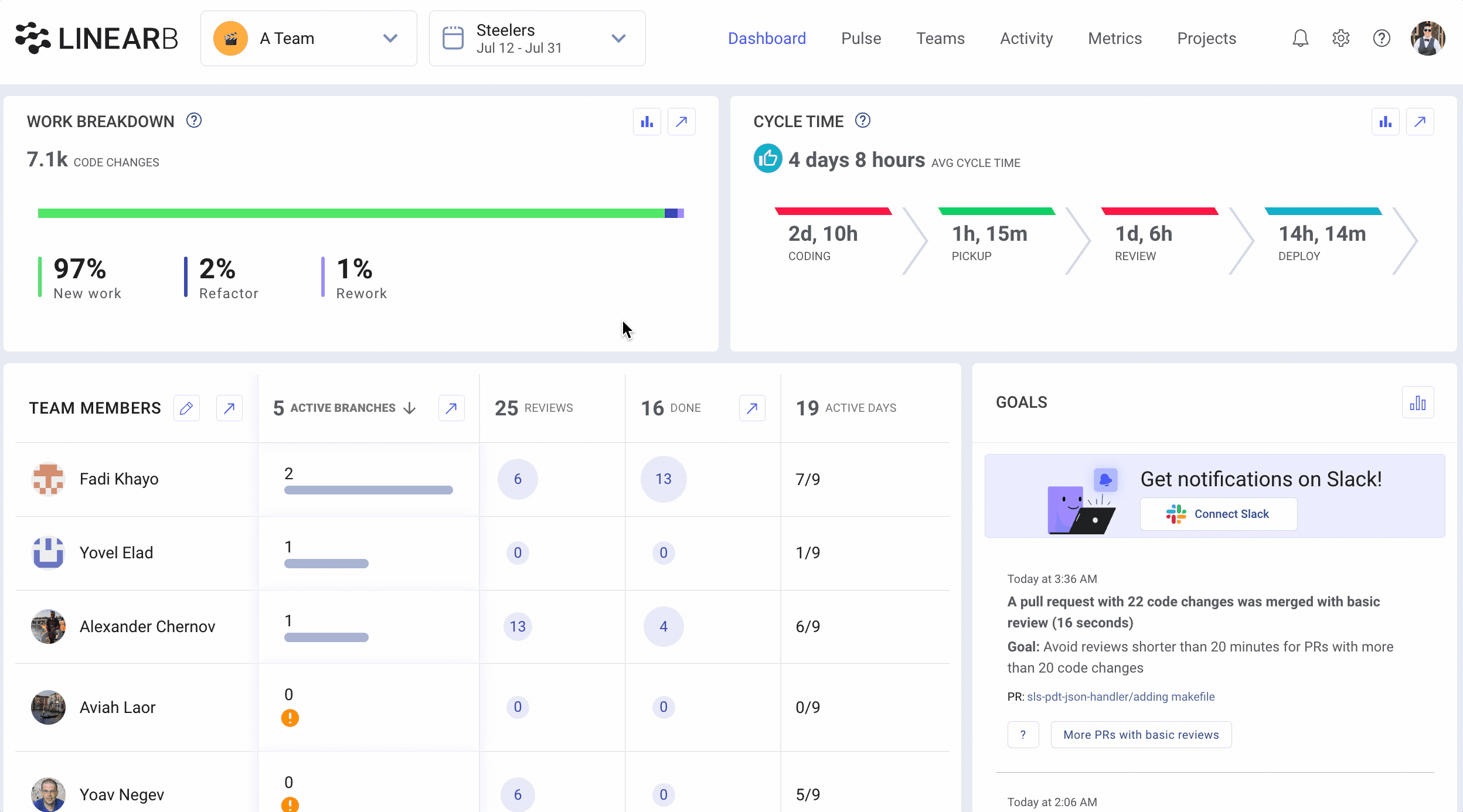The image size is (1463, 812).
Task: Select Yoav Negev's name
Action: pyautogui.click(x=122, y=794)
